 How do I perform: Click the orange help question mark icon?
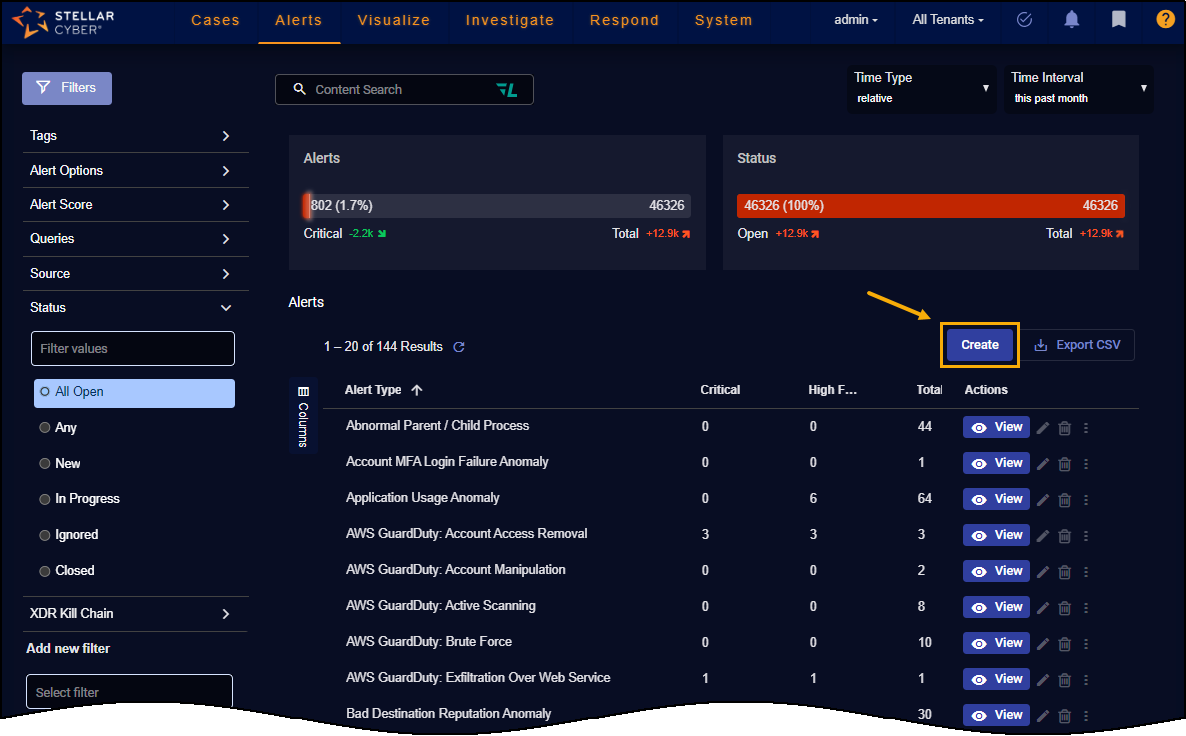point(1165,20)
